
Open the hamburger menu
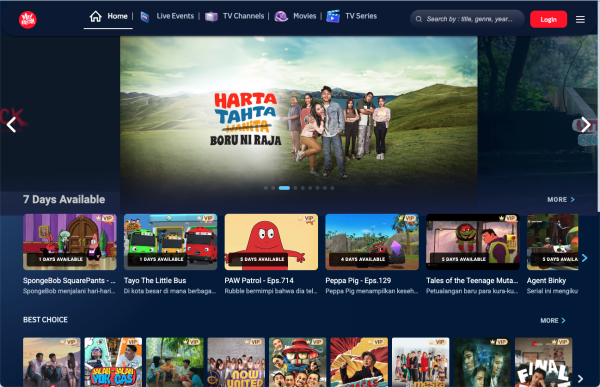tap(580, 20)
